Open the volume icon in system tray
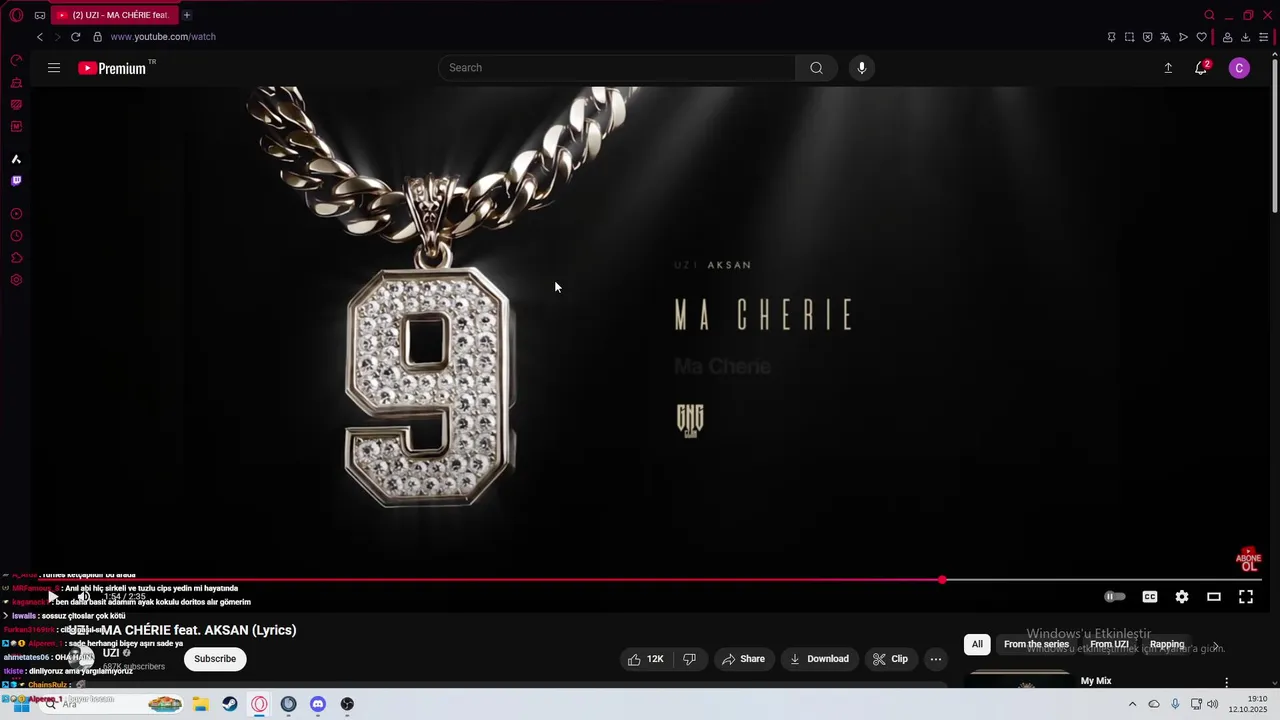This screenshot has width=1280, height=720. point(1213,704)
